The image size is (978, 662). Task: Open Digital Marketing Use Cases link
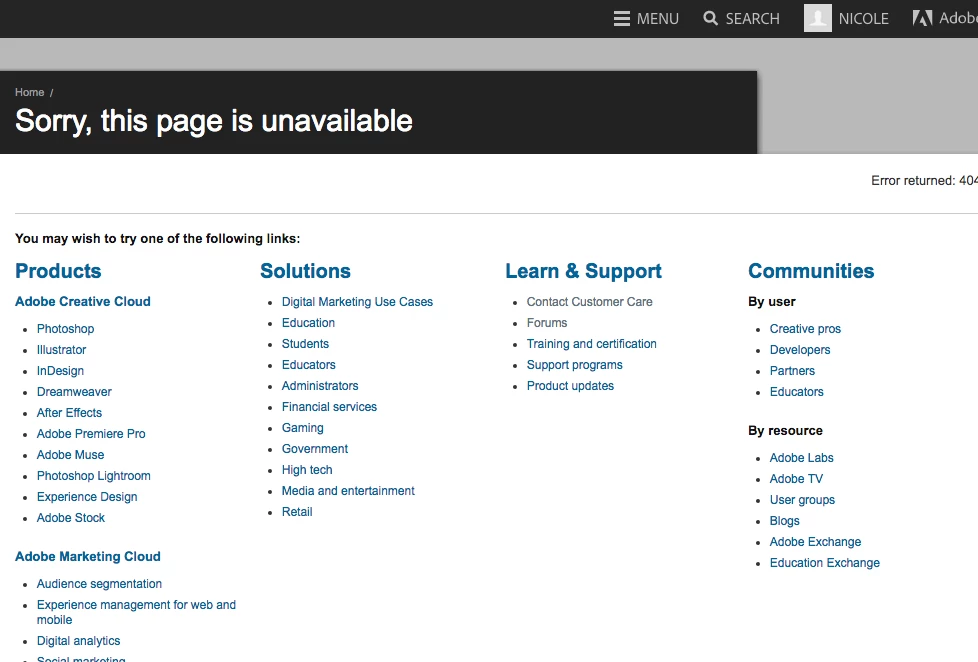(357, 302)
